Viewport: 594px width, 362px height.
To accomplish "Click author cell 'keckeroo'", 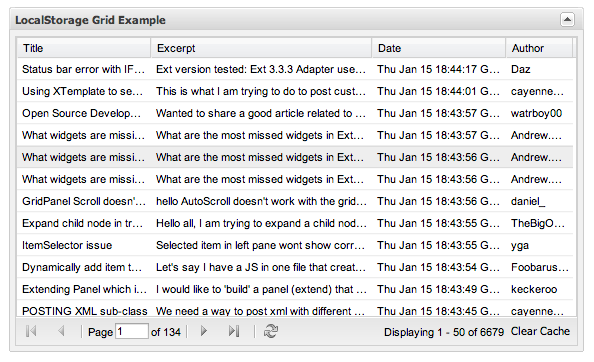I will click(x=534, y=289).
